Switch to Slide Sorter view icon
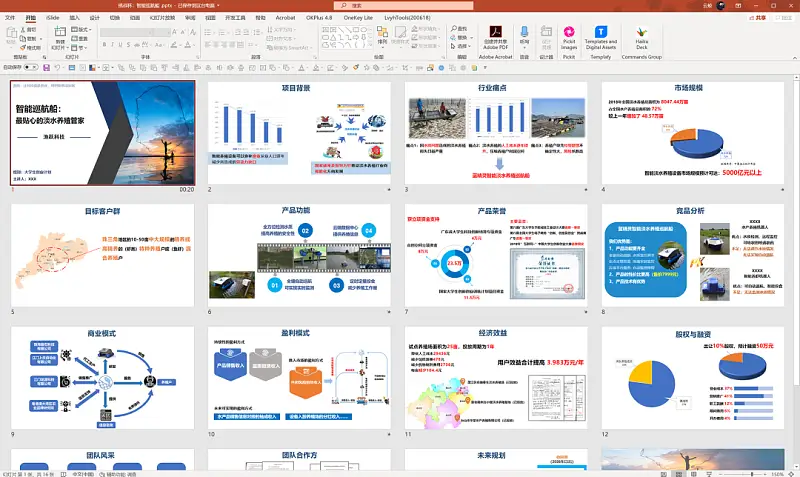 tap(679, 474)
